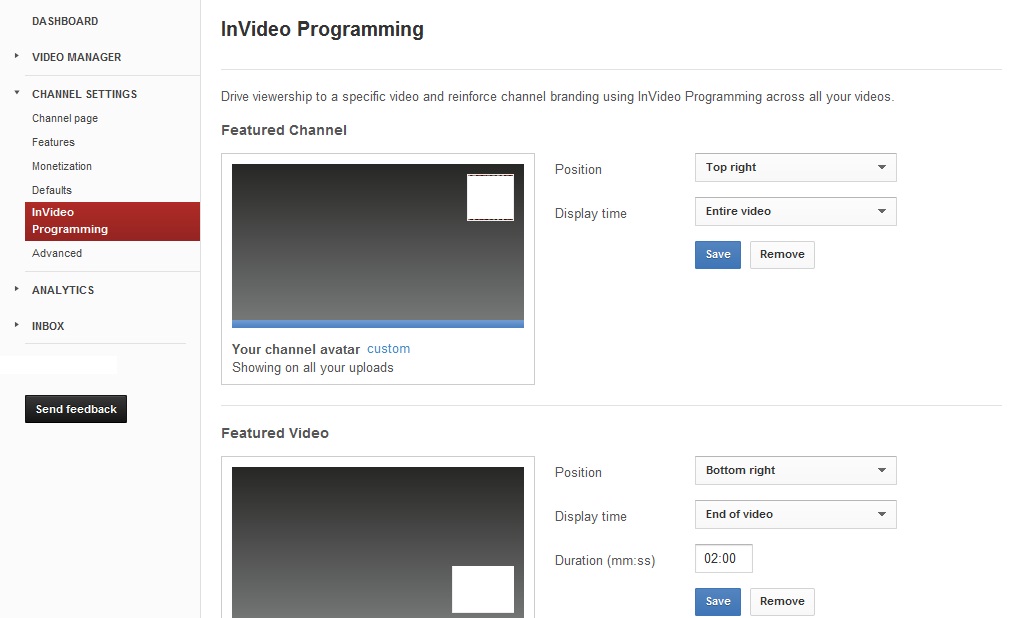The image size is (1016, 618).
Task: Click avatar placeholder in Featured Channel preview
Action: coord(491,197)
